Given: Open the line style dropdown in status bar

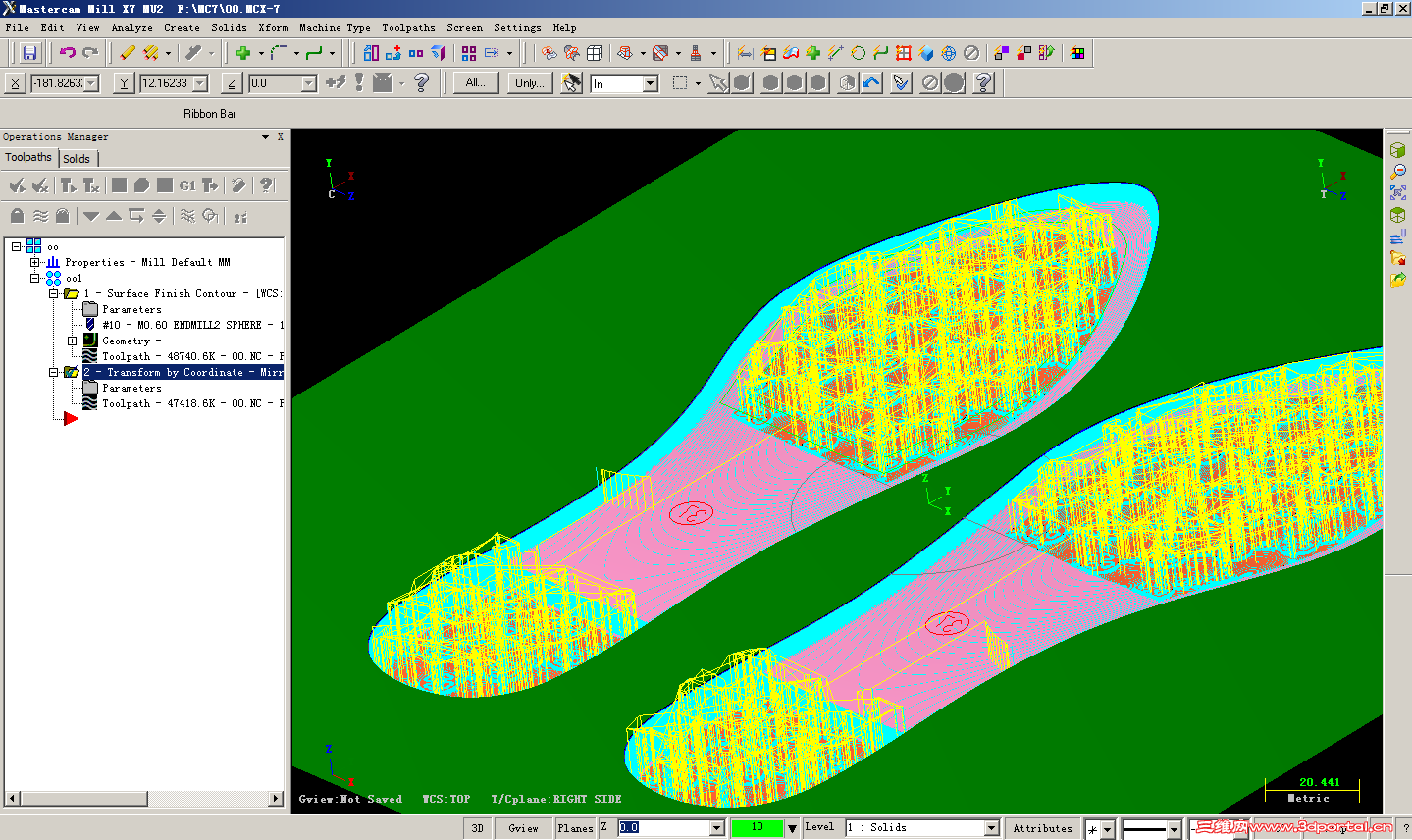Looking at the screenshot, I should click(1174, 830).
